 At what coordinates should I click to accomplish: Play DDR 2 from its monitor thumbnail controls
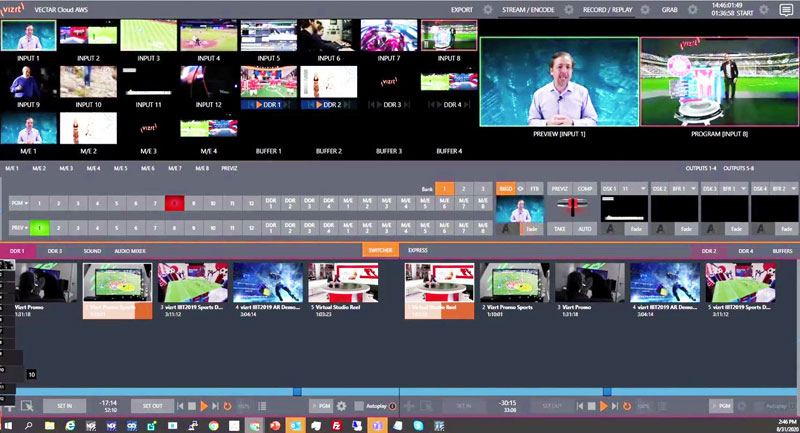click(319, 105)
